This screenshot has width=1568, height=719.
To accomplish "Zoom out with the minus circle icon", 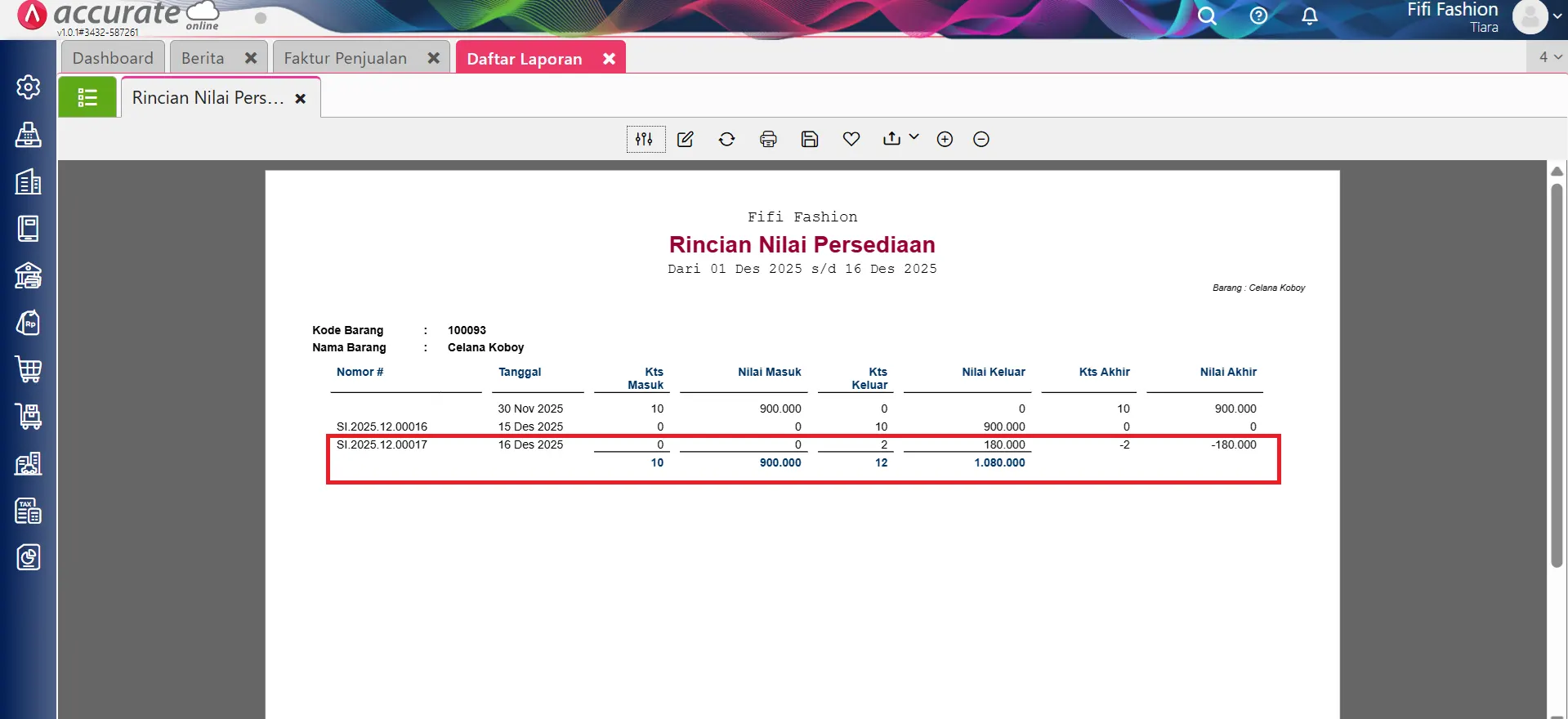I will [981, 140].
